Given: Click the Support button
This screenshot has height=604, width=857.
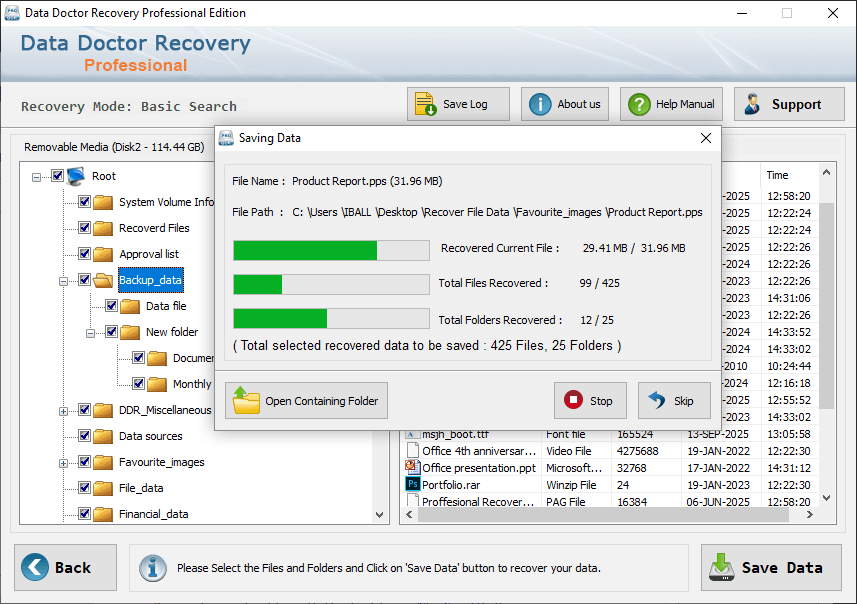Looking at the screenshot, I should tap(789, 104).
